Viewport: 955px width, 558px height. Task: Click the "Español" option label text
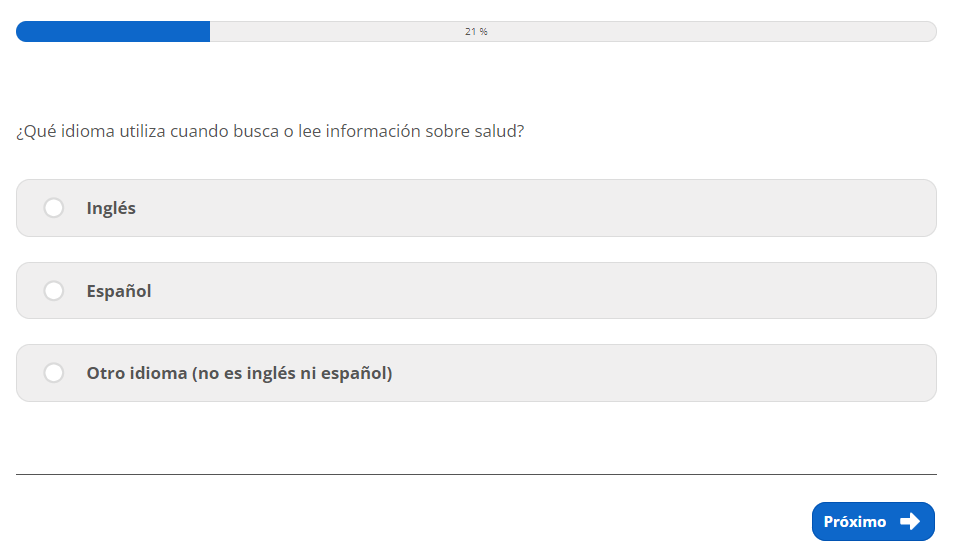tap(119, 291)
